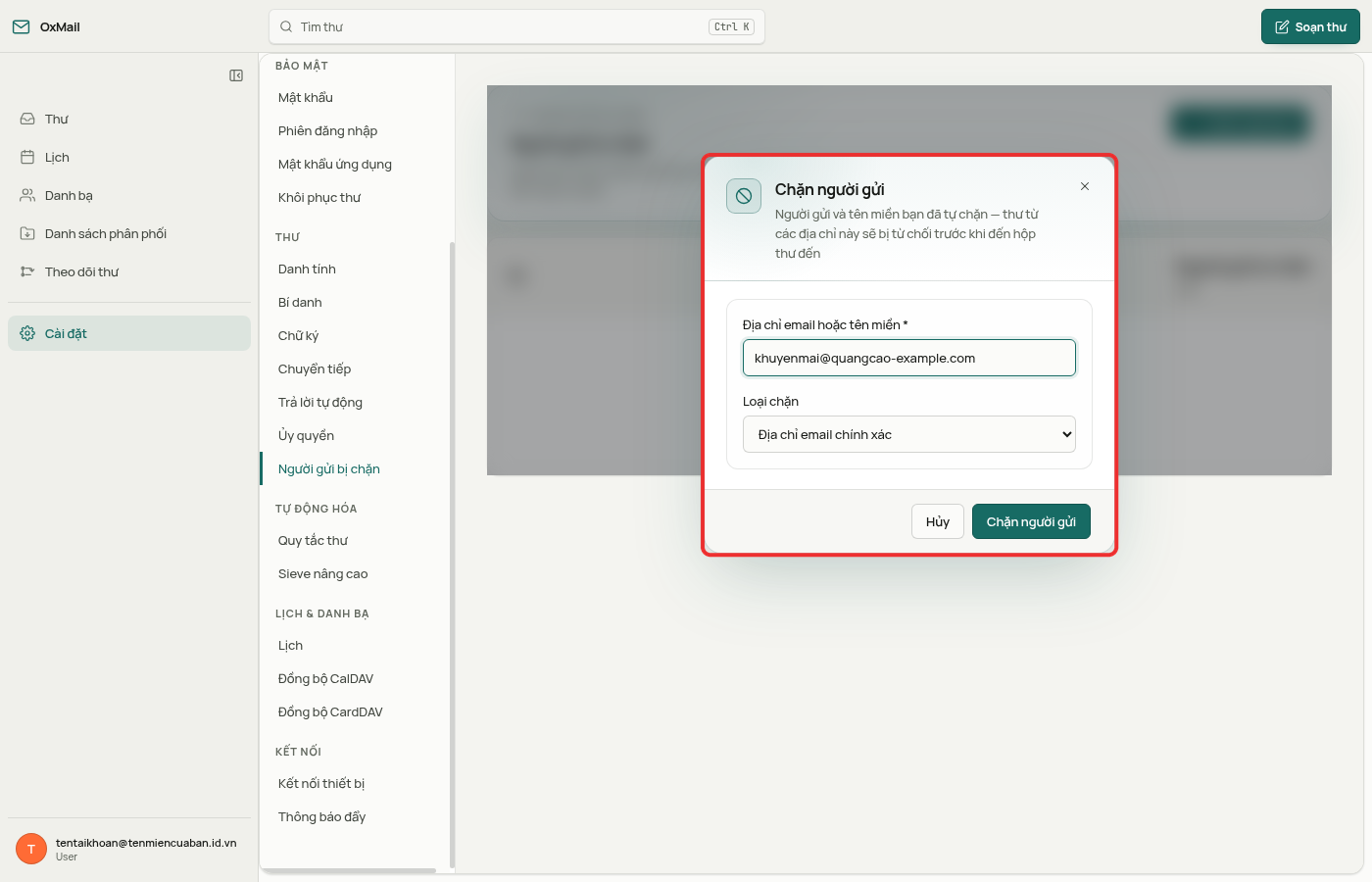Click the Ctrl K shortcut badge
The image size is (1372, 882).
732,26
